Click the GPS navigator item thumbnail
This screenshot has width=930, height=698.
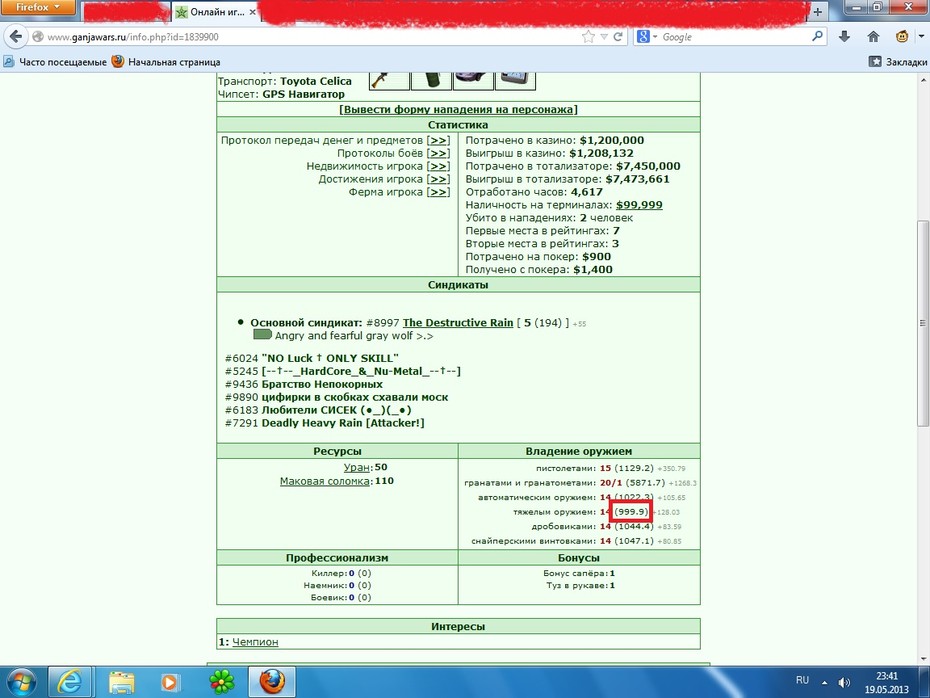(515, 81)
